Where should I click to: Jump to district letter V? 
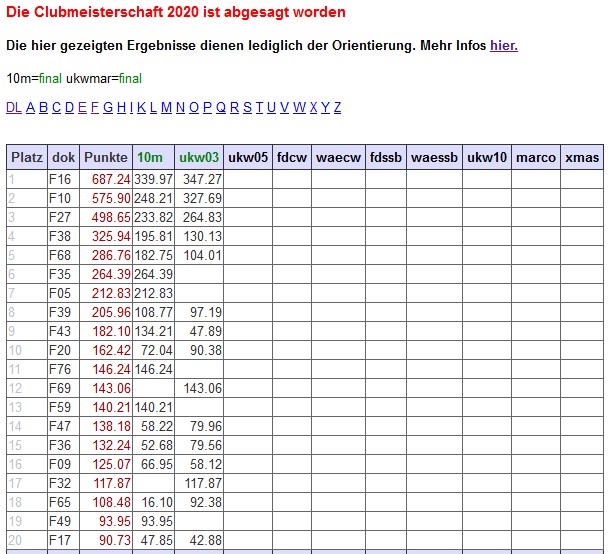coord(284,107)
